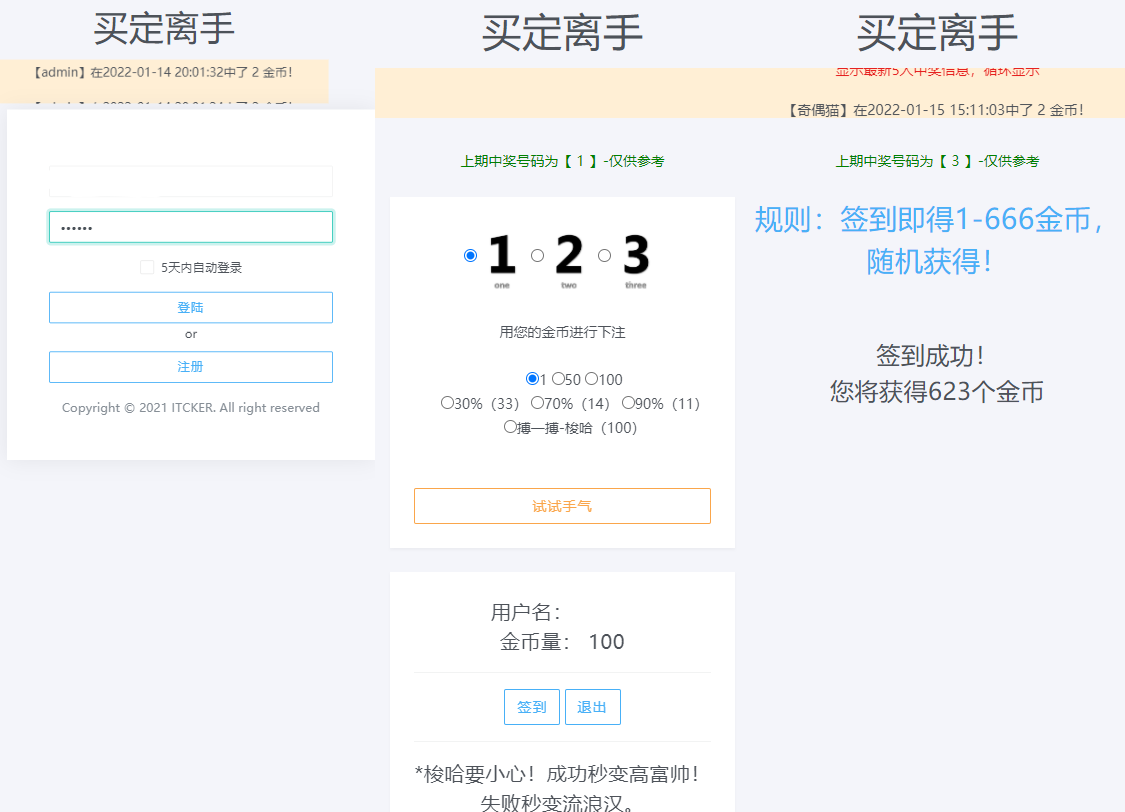Click the 梭哈要小心 warning text
Image resolution: width=1125 pixels, height=812 pixels.
click(x=557, y=788)
